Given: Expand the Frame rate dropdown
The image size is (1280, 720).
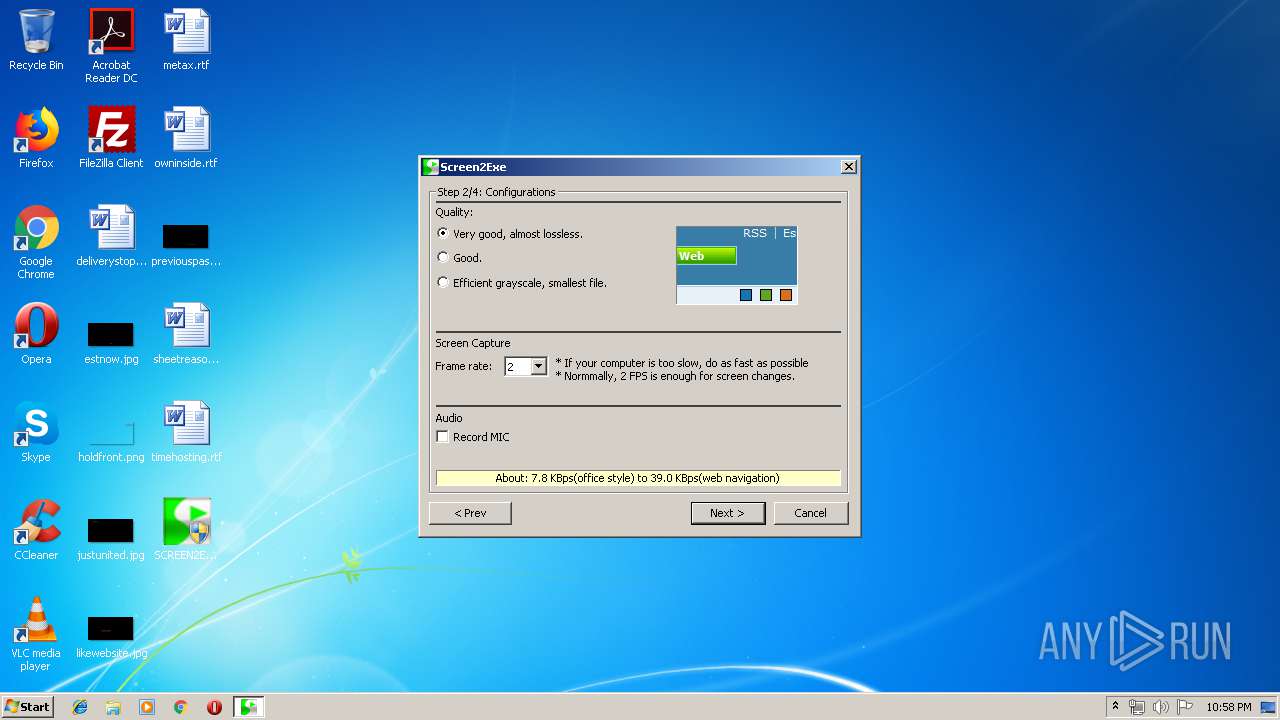Looking at the screenshot, I should (x=538, y=367).
